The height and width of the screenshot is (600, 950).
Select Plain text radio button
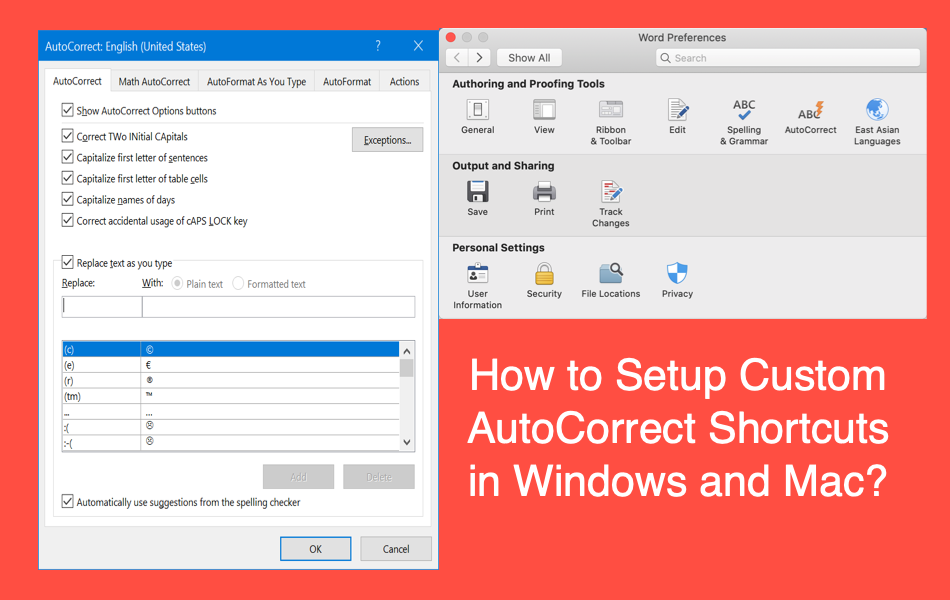click(177, 283)
